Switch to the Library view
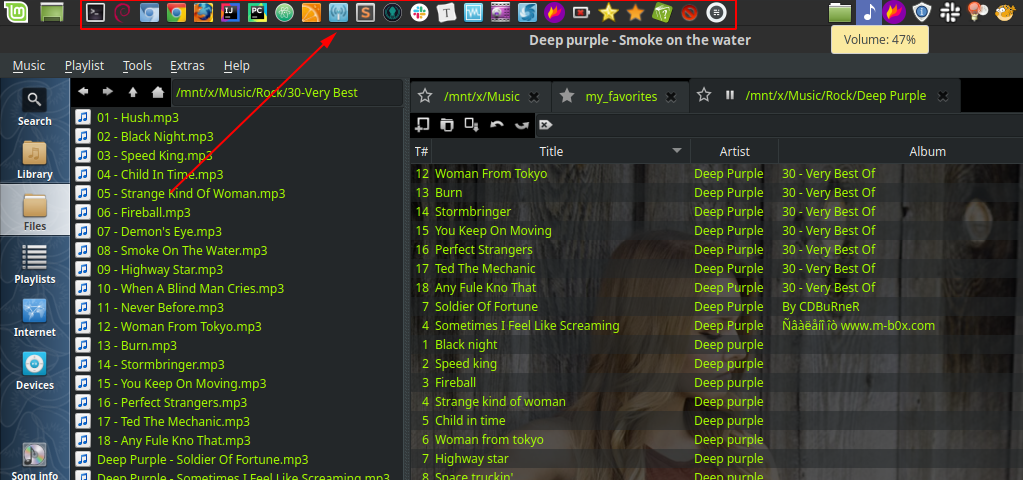The width and height of the screenshot is (1023, 480). point(34,160)
